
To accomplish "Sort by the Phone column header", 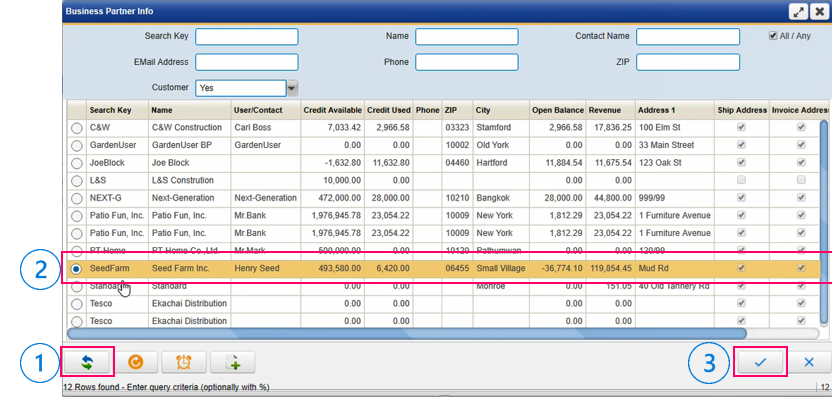I will click(427, 110).
